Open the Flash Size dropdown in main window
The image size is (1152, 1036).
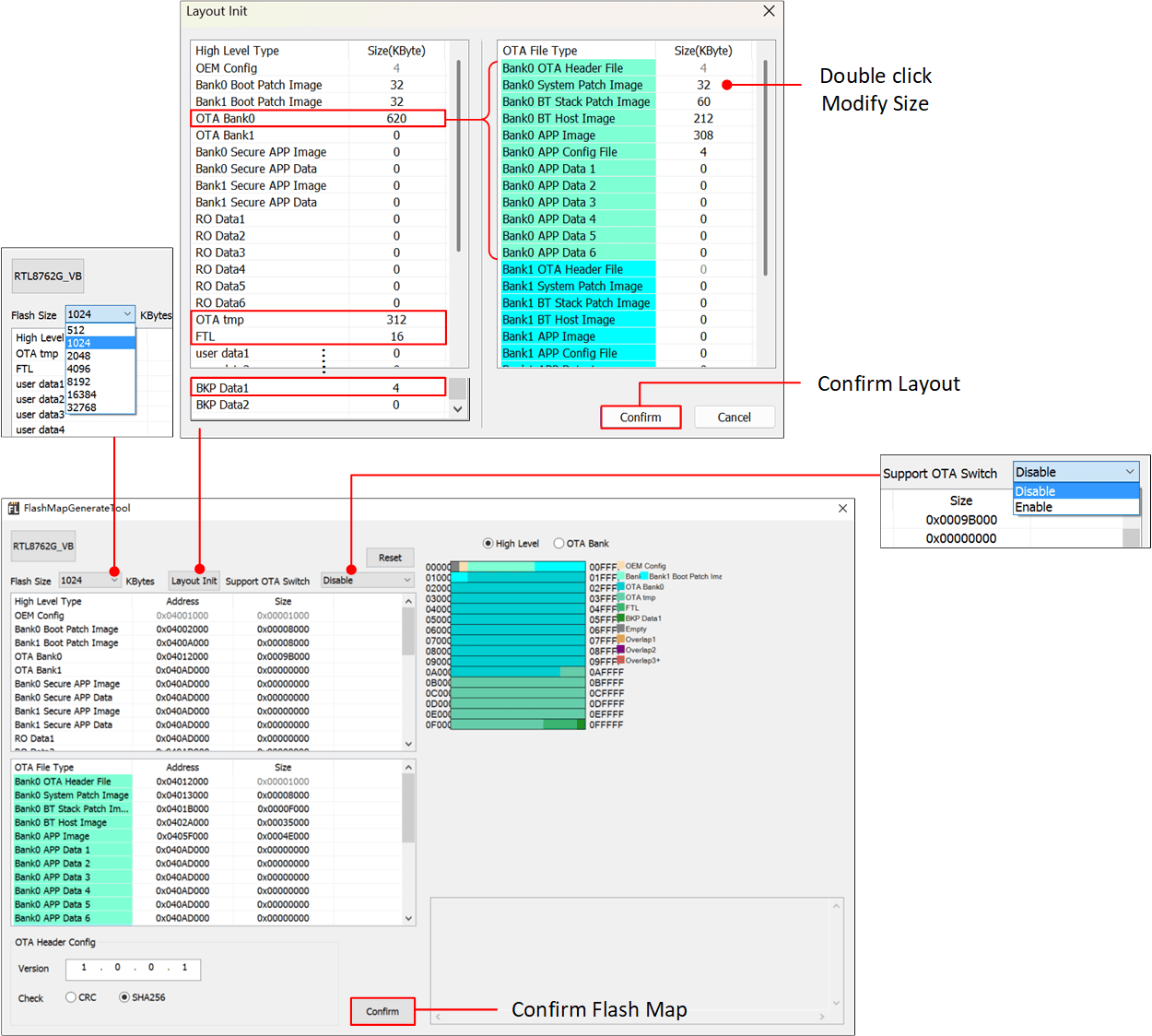tap(89, 581)
